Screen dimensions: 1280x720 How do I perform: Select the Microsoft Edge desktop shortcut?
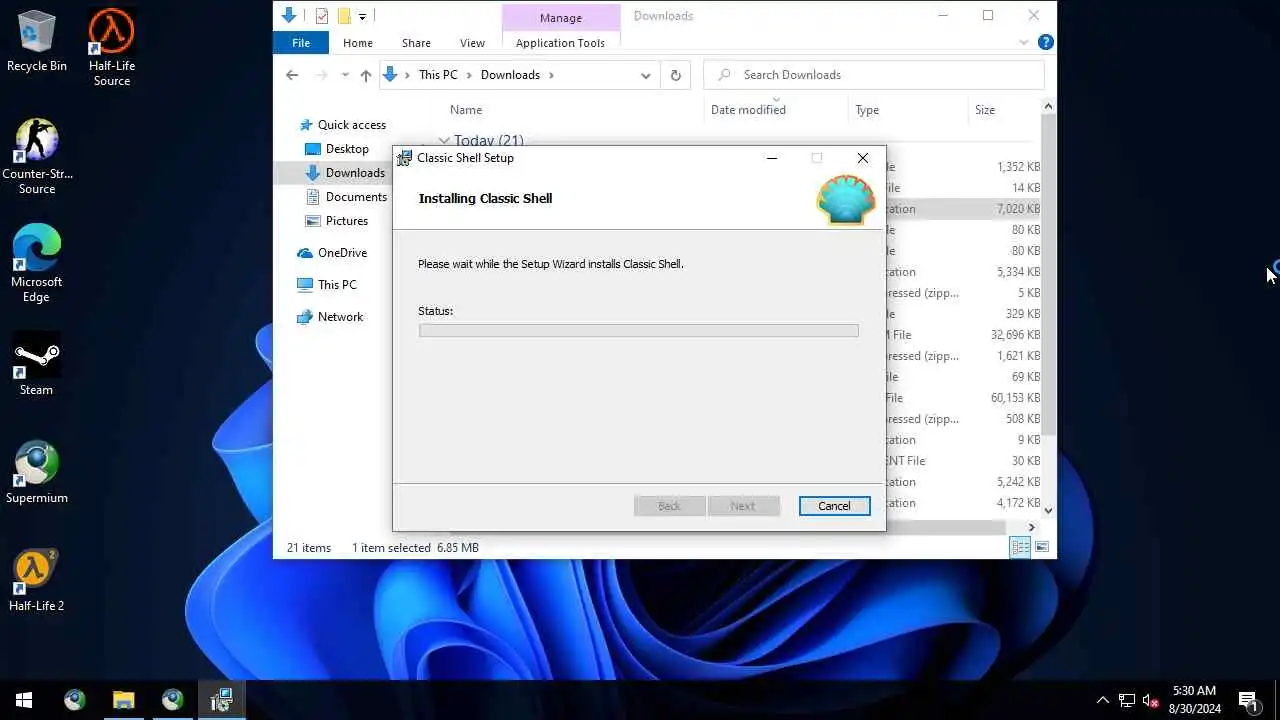[x=37, y=264]
